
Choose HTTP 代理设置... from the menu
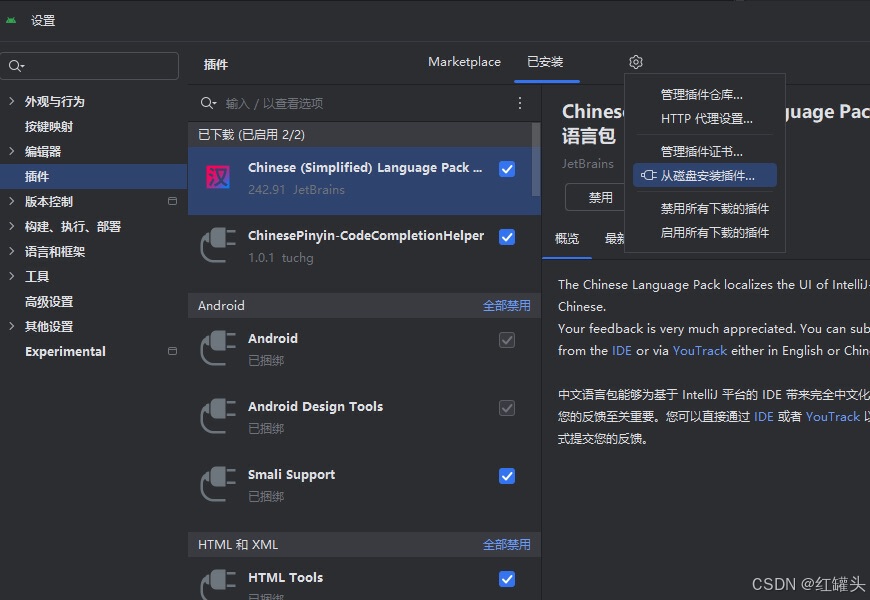click(705, 118)
